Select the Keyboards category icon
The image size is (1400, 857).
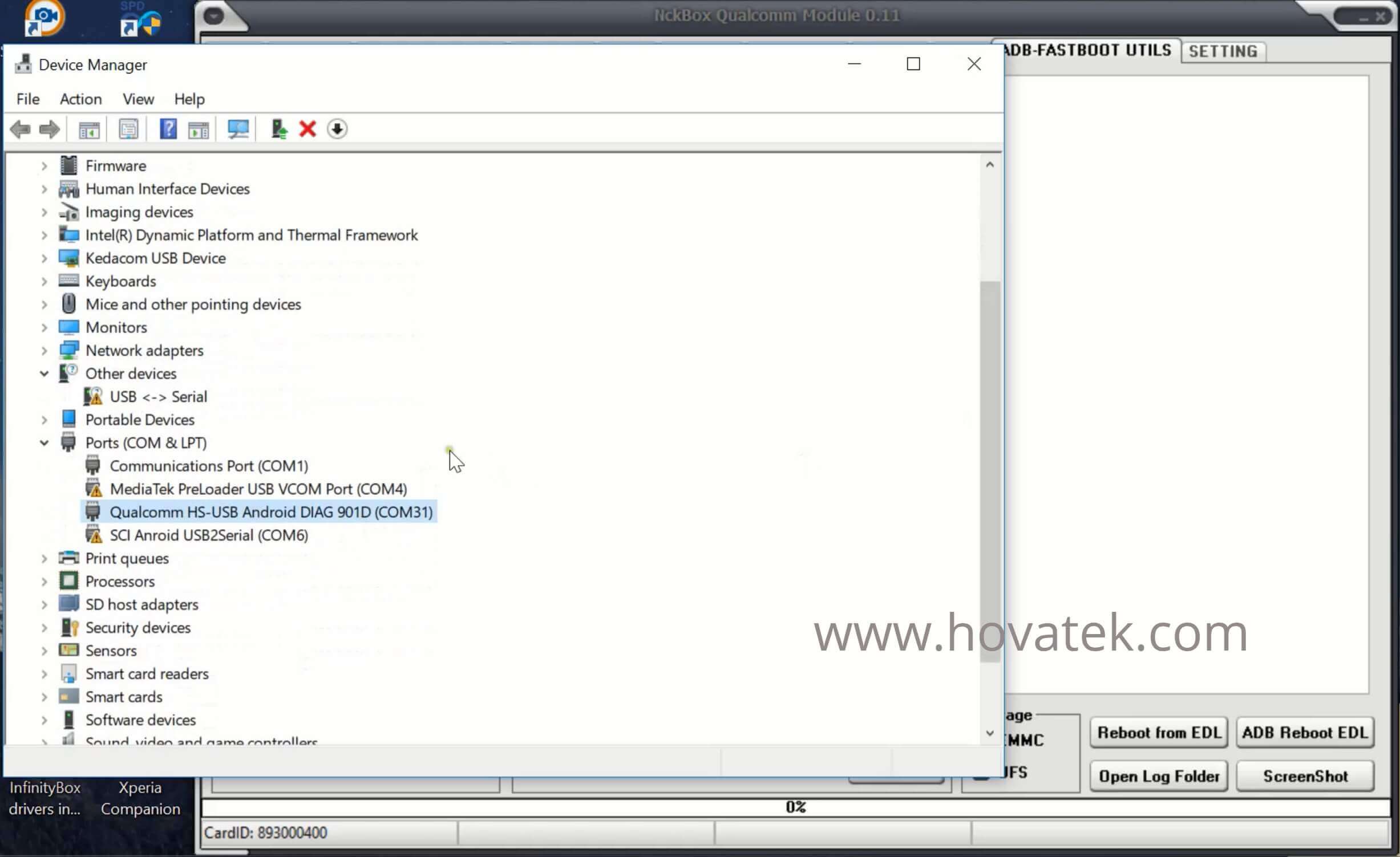(x=68, y=281)
